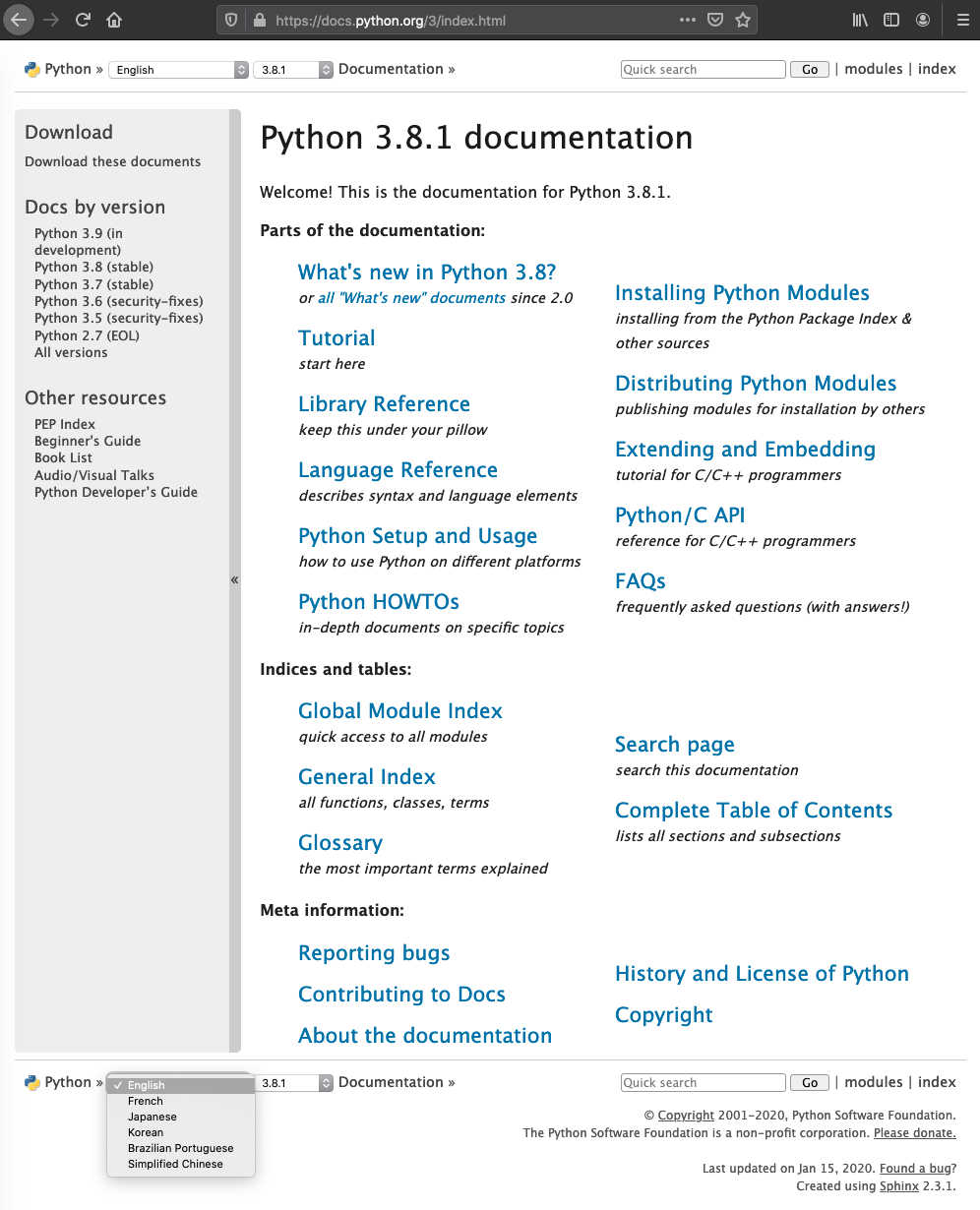Choose Japanese from the language list
The width and height of the screenshot is (980, 1210).
click(x=180, y=1117)
